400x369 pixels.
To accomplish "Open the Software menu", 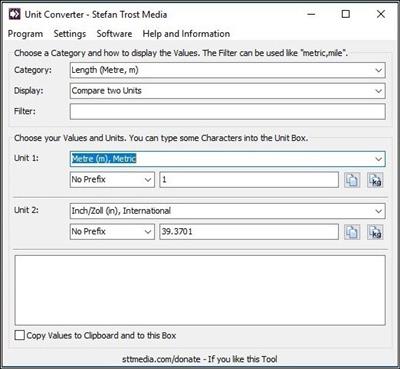I will 114,34.
